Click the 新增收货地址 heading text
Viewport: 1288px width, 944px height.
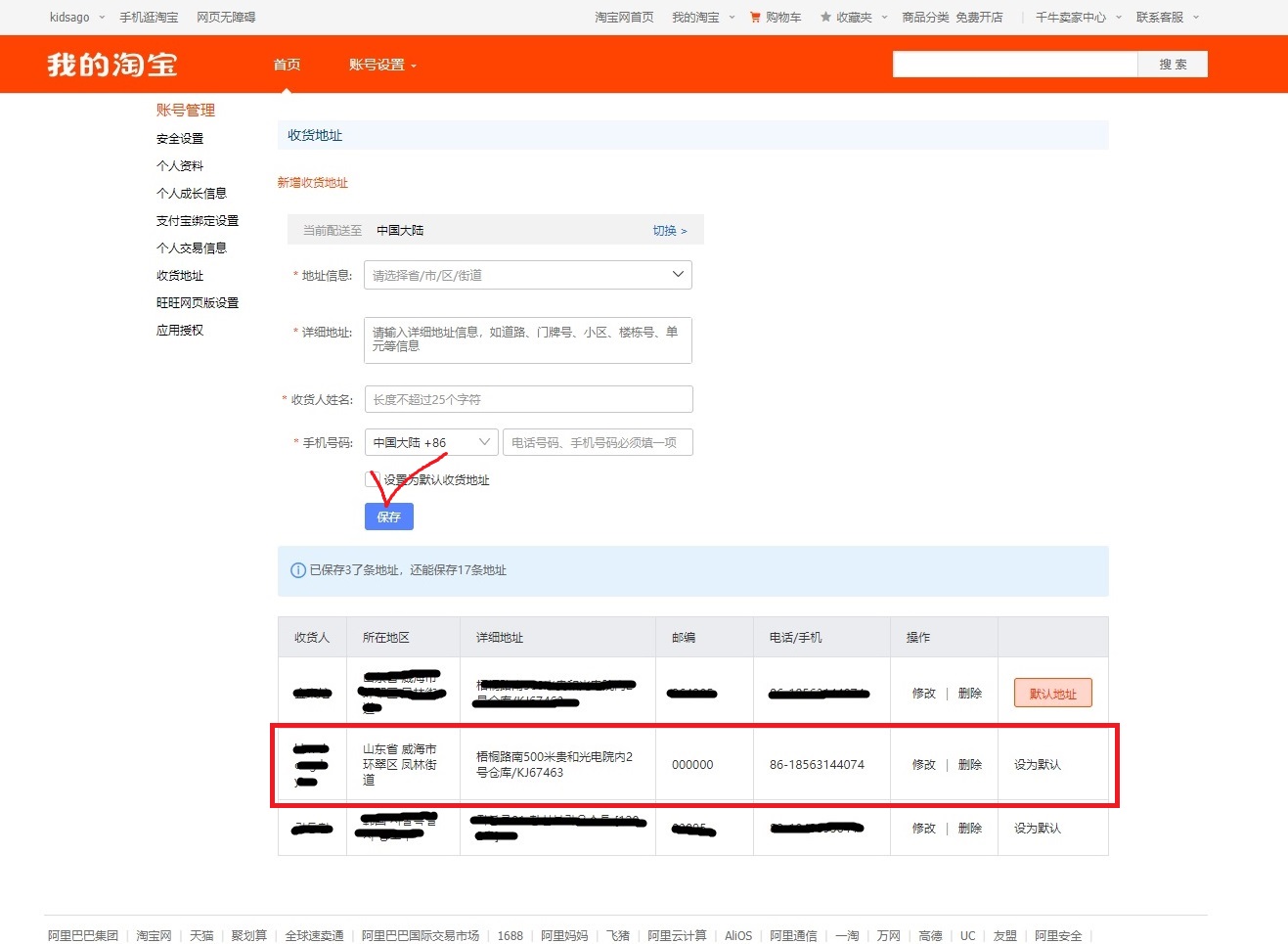pyautogui.click(x=313, y=183)
